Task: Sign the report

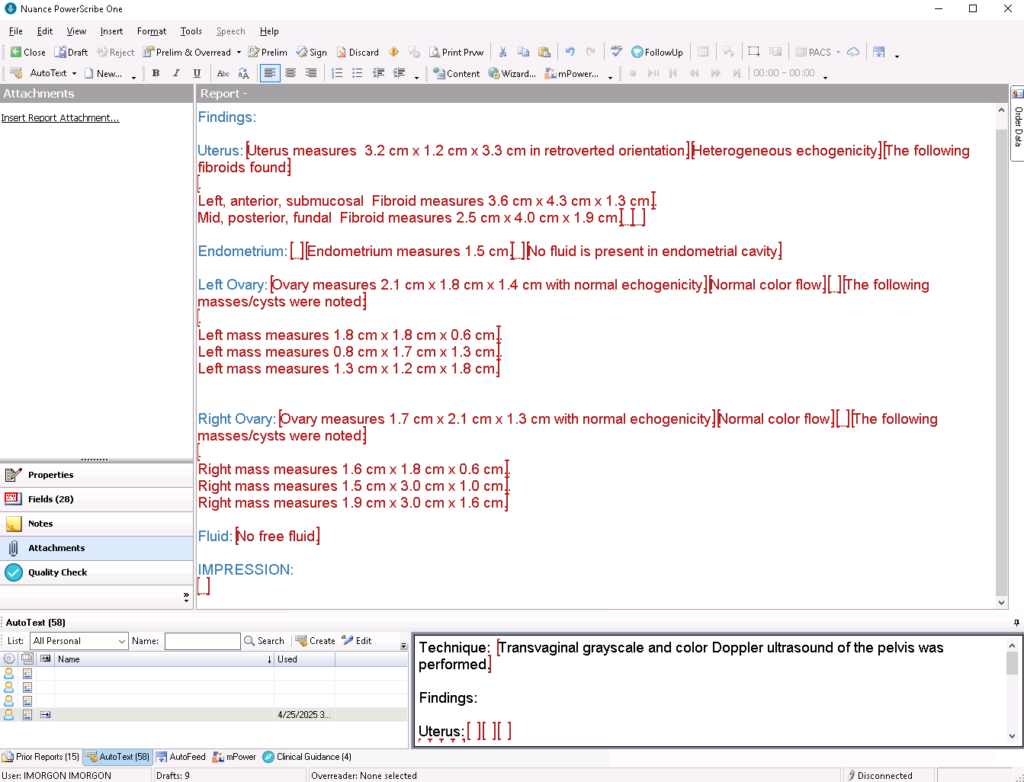Action: [x=312, y=52]
